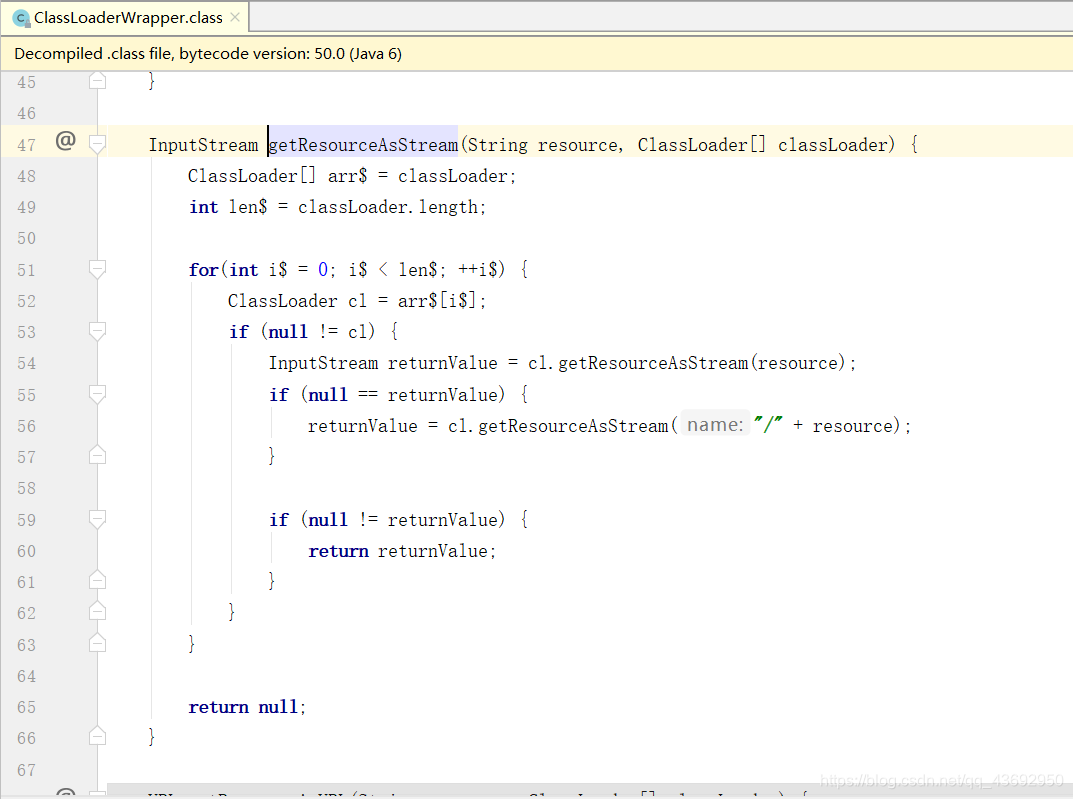Click line number 47 in the gutter
This screenshot has width=1073, height=799.
(x=27, y=145)
